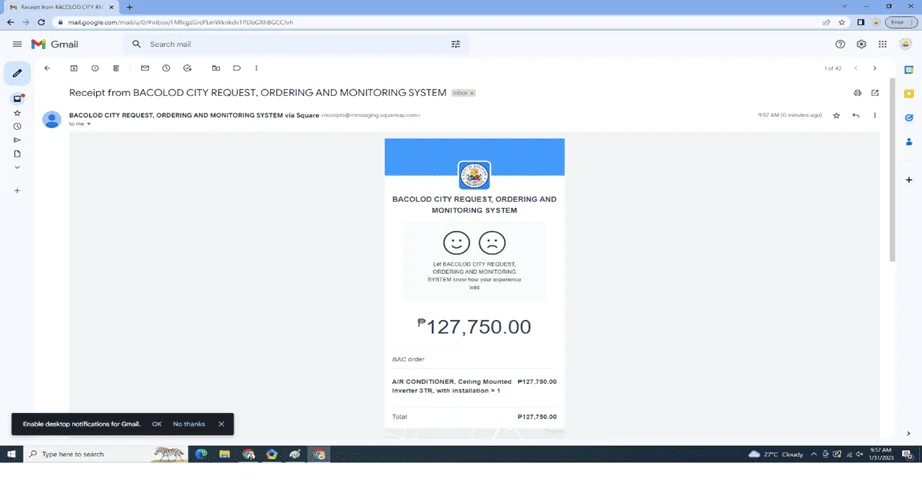The height and width of the screenshot is (502, 922).
Task: Open Snoozed mail in the sidebar
Action: click(x=17, y=126)
